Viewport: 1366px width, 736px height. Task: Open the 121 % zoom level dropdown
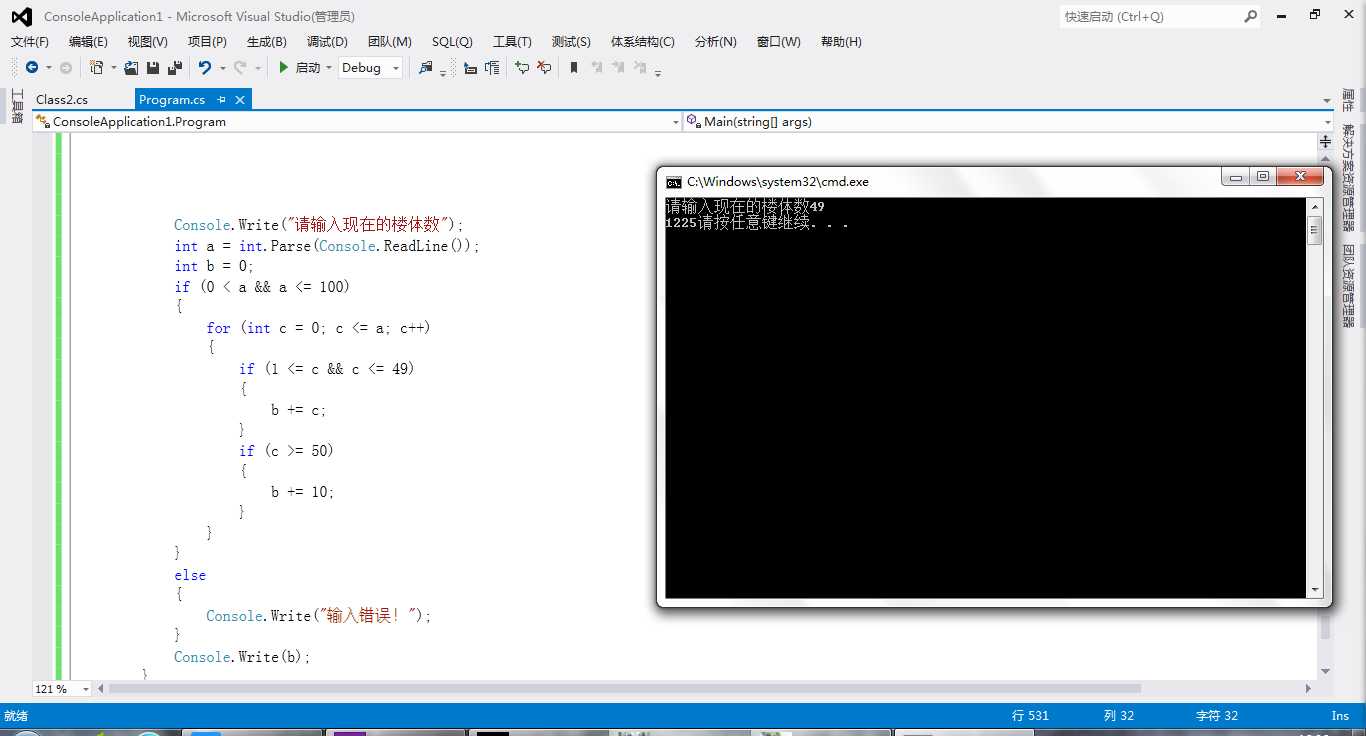(x=85, y=689)
